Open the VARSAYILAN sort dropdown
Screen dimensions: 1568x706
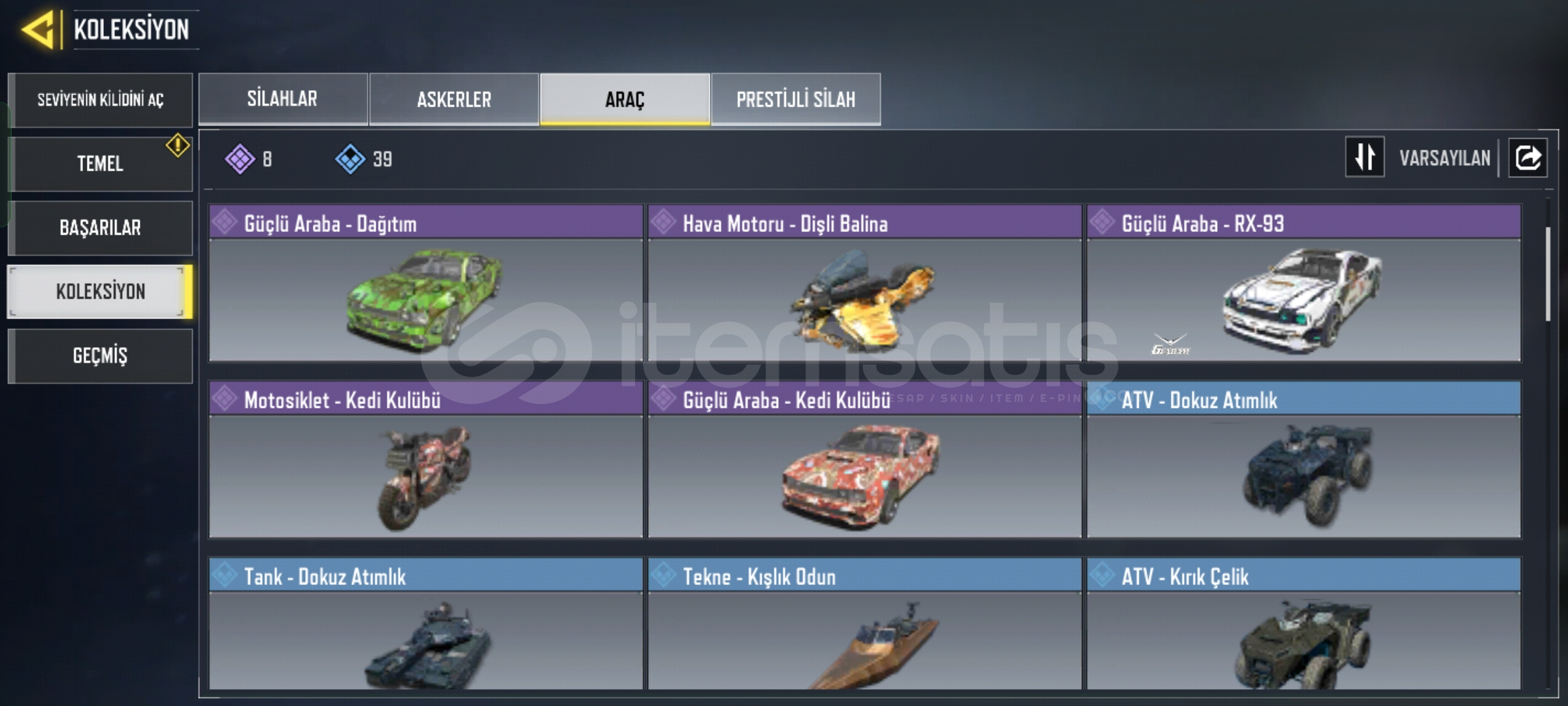pos(1445,158)
